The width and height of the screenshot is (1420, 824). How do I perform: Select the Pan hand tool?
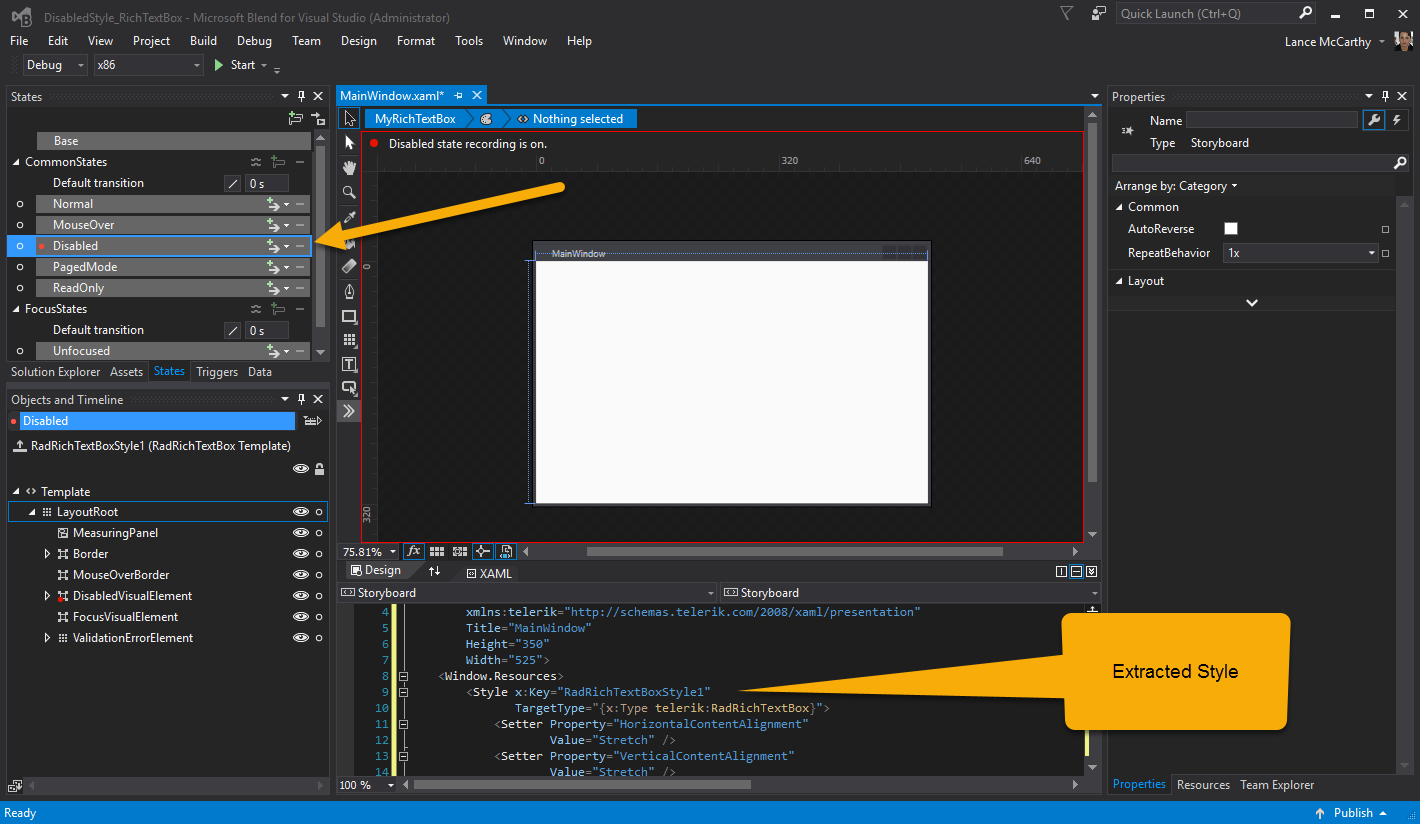point(349,168)
